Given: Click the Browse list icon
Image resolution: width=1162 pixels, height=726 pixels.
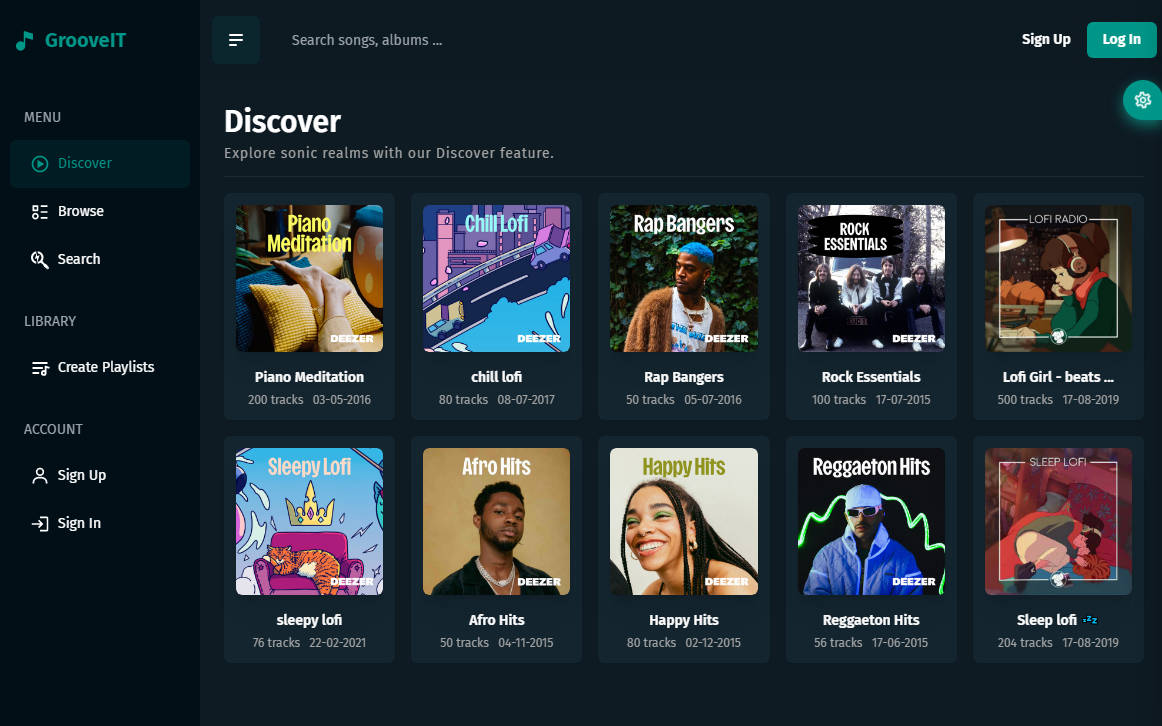Looking at the screenshot, I should point(40,212).
